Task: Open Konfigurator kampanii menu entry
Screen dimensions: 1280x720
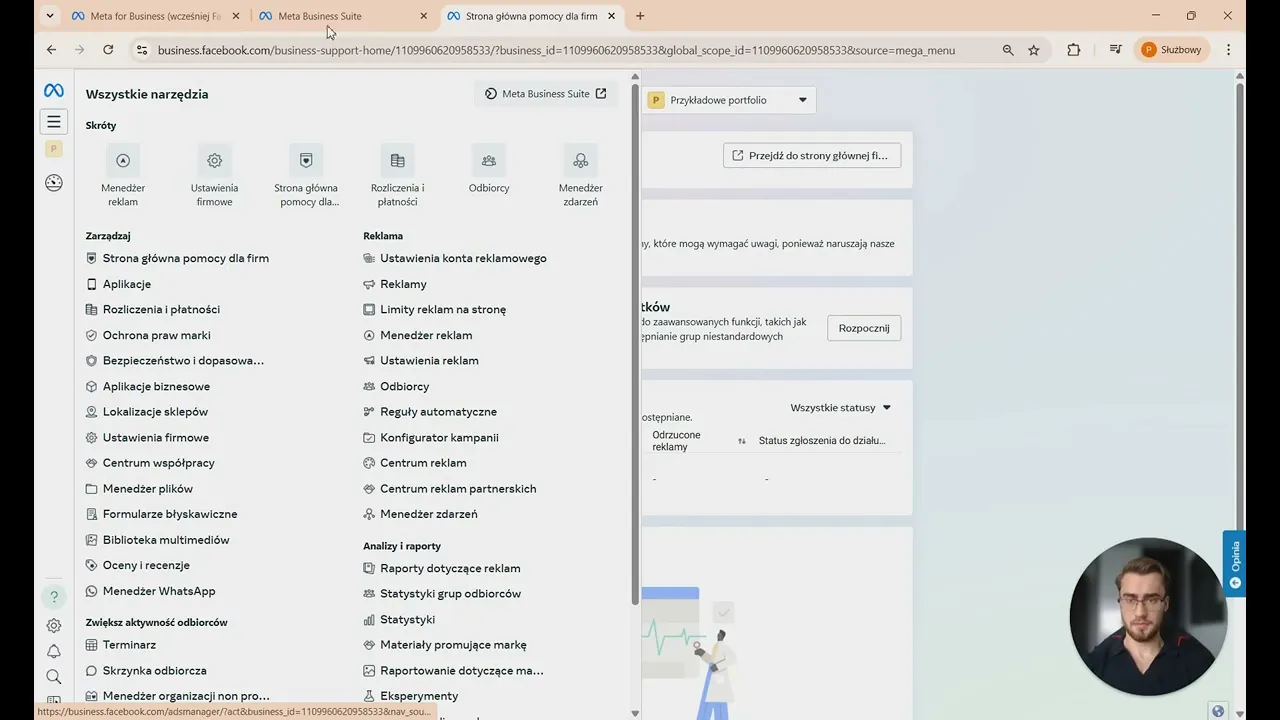Action: [431, 438]
